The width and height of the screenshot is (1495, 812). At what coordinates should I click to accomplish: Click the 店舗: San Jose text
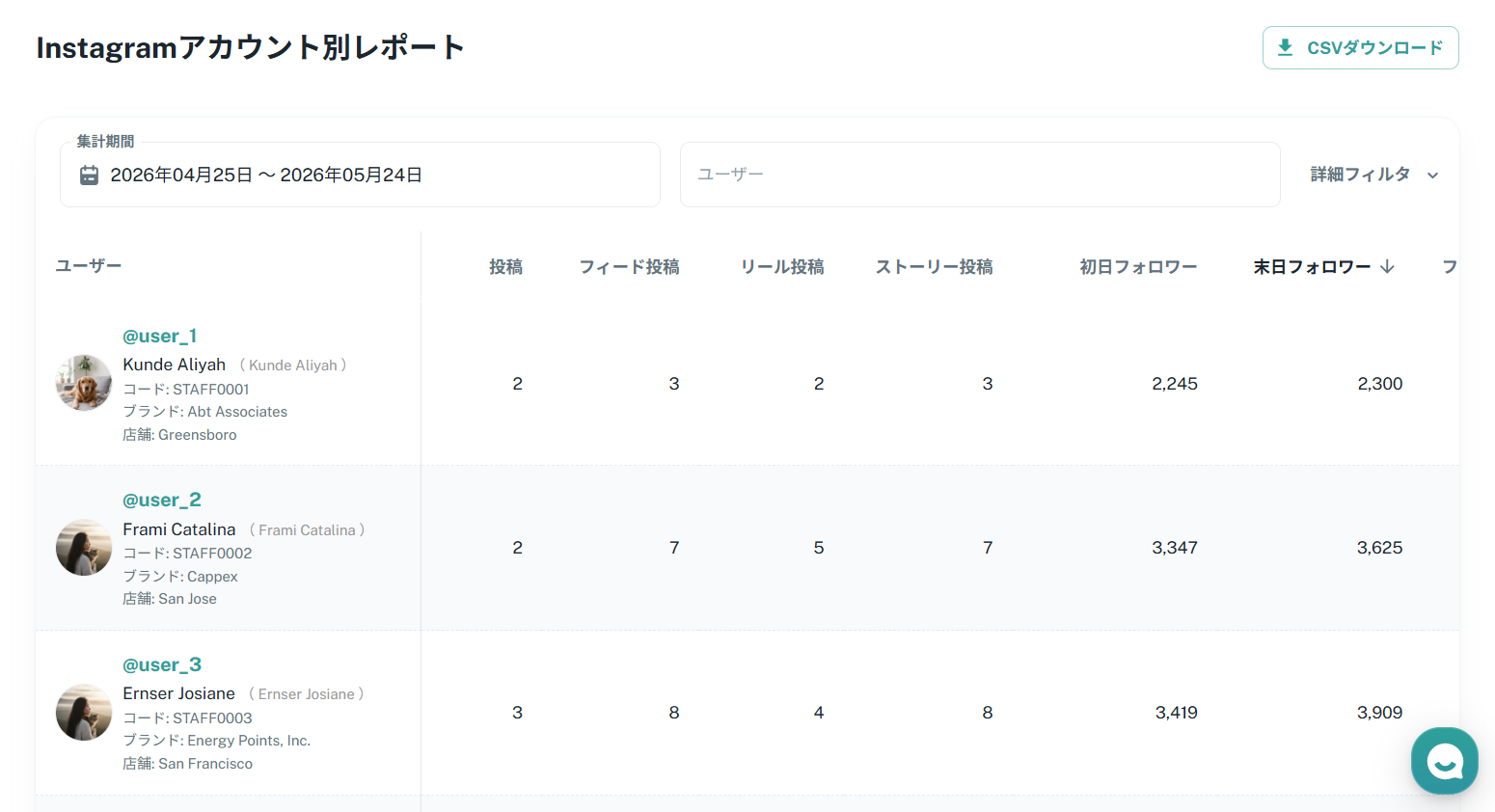(x=170, y=599)
